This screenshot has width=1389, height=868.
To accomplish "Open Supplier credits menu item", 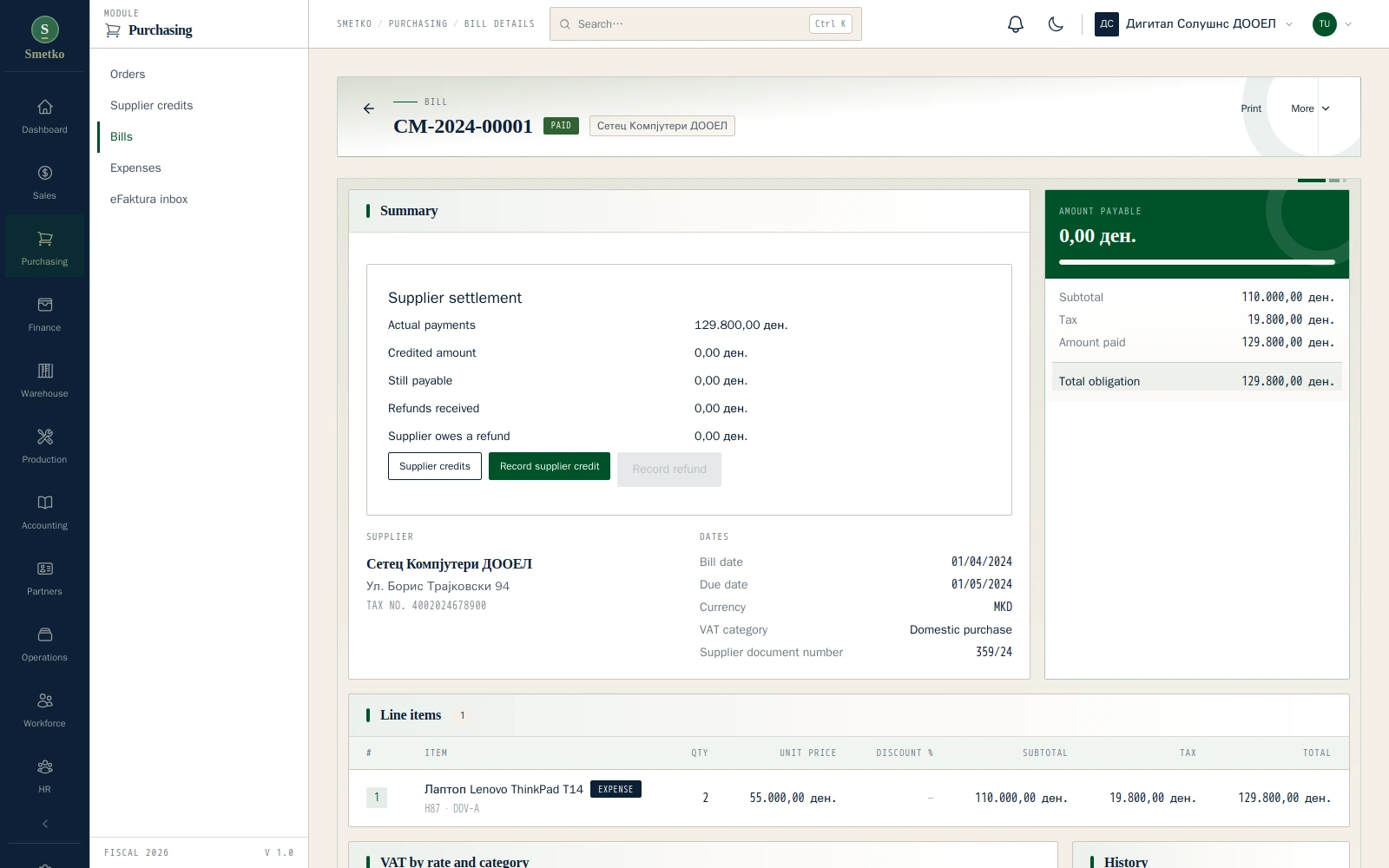I will (x=152, y=106).
